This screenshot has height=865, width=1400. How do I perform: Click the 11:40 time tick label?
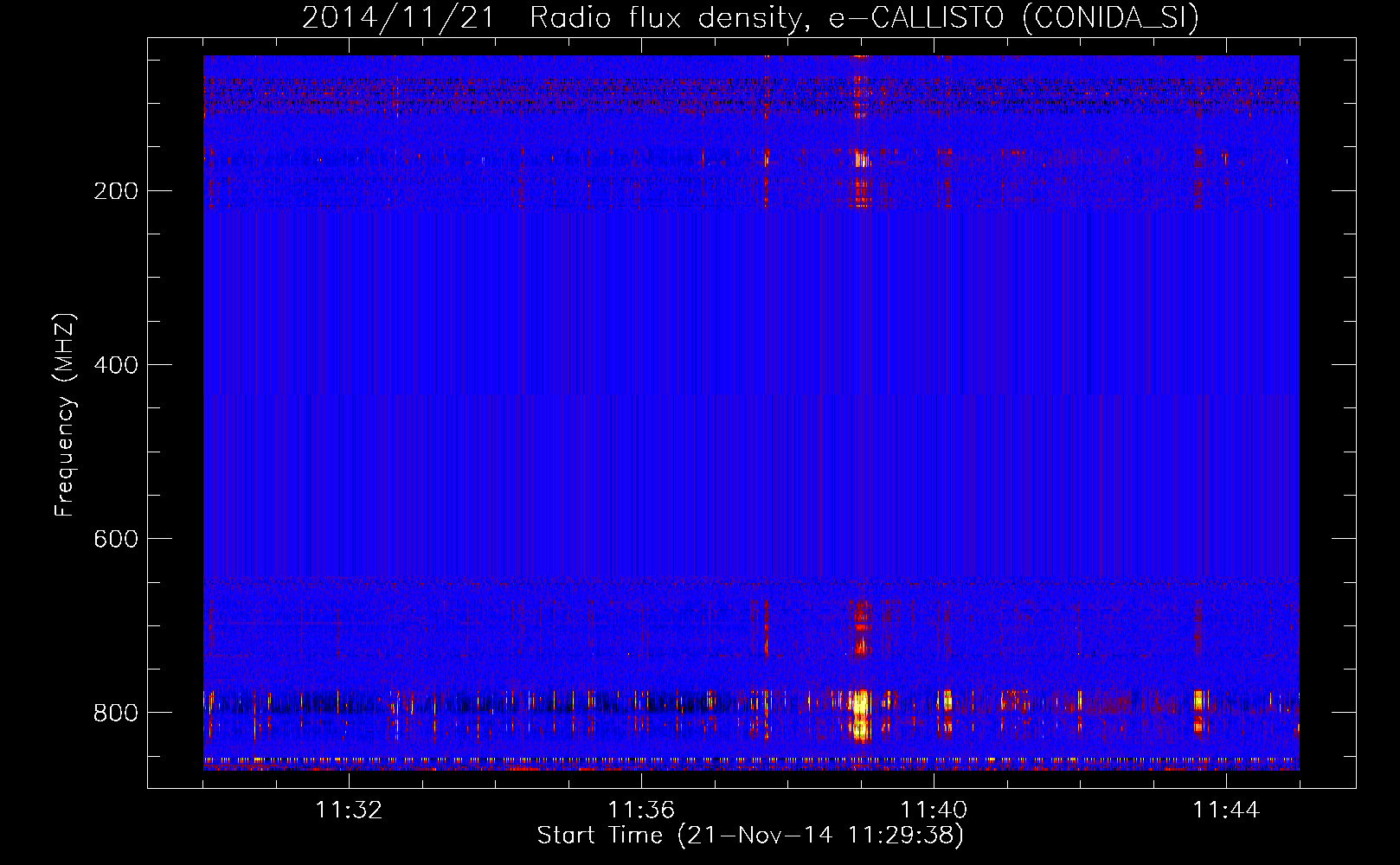click(x=934, y=811)
